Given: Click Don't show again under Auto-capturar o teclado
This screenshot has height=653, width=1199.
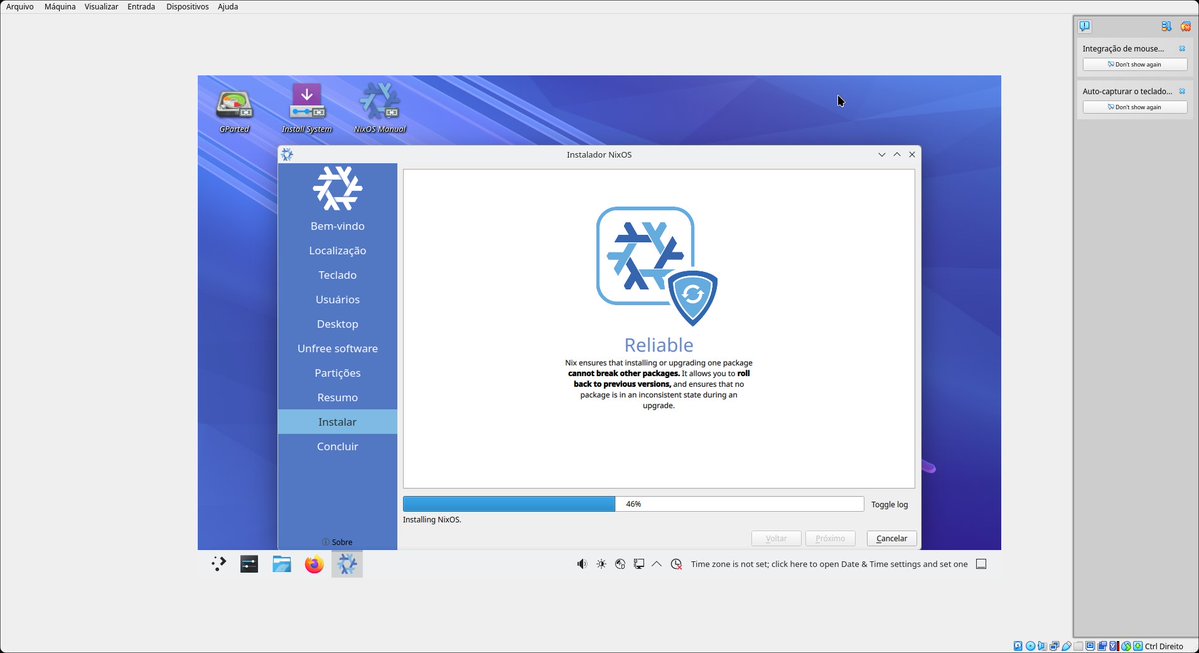Looking at the screenshot, I should click(1135, 107).
